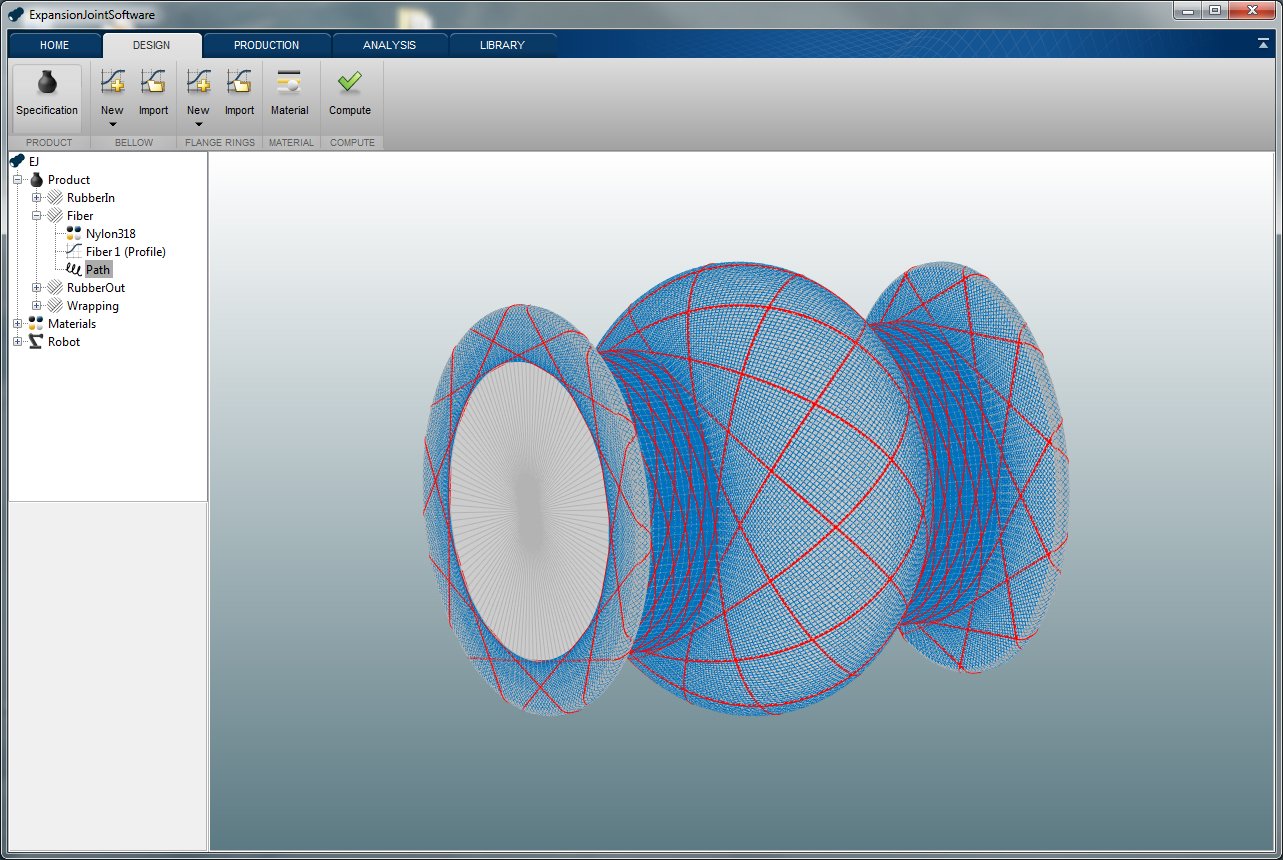
Task: Switch to the PRODUCTION tab
Action: (265, 44)
